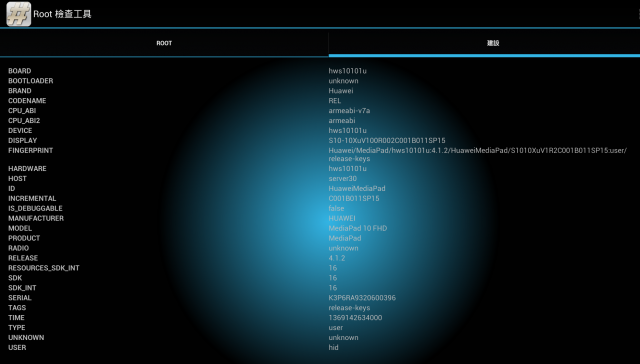This screenshot has height=364, width=640.
Task: Click the DISPLAY label
Action: (x=22, y=140)
